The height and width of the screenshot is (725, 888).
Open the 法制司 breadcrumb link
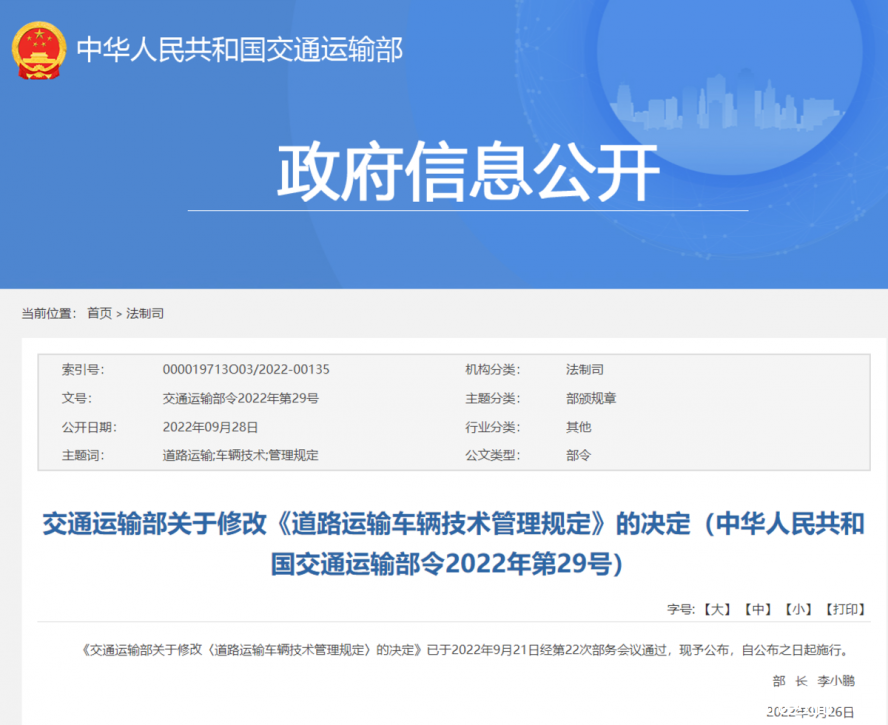tap(146, 311)
